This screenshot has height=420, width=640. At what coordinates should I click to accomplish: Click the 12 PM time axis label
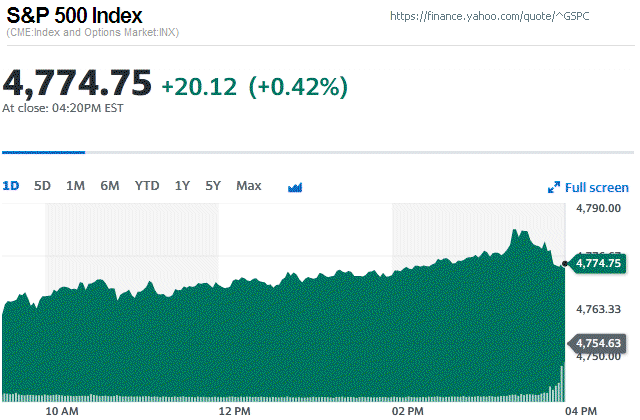234,410
